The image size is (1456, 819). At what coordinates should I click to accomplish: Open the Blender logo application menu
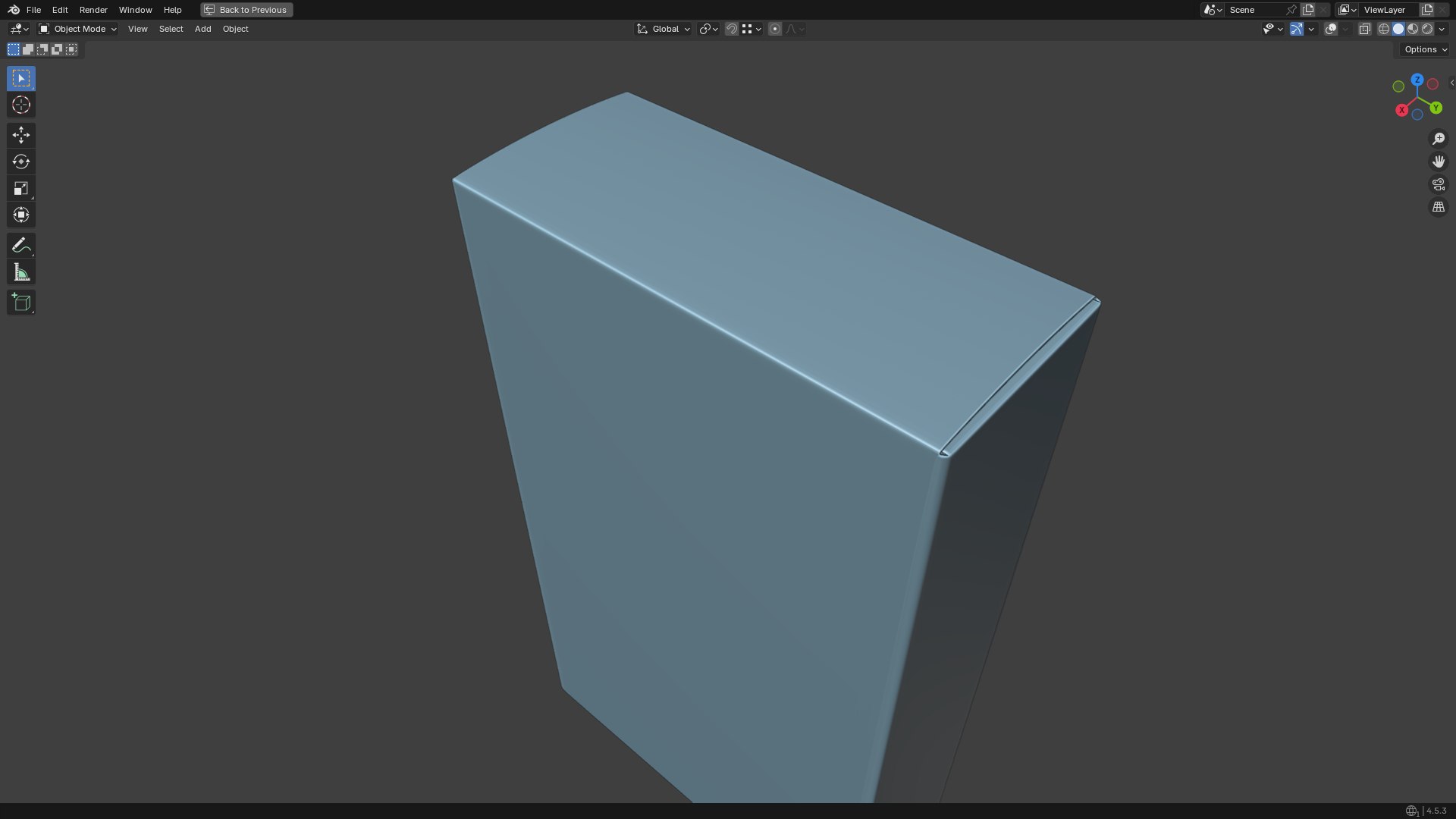pyautogui.click(x=14, y=10)
